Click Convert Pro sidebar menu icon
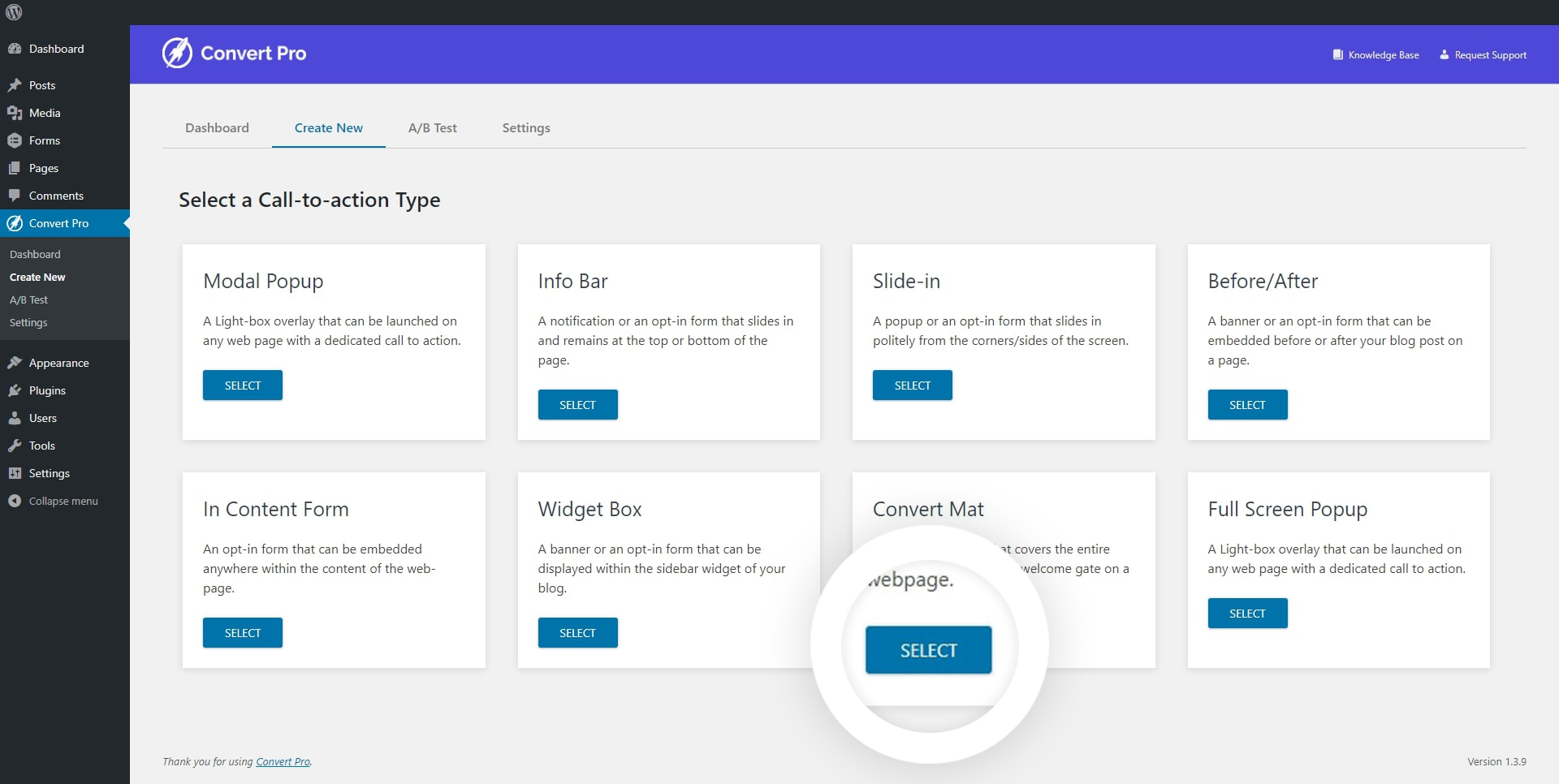This screenshot has height=784, width=1559. (15, 223)
